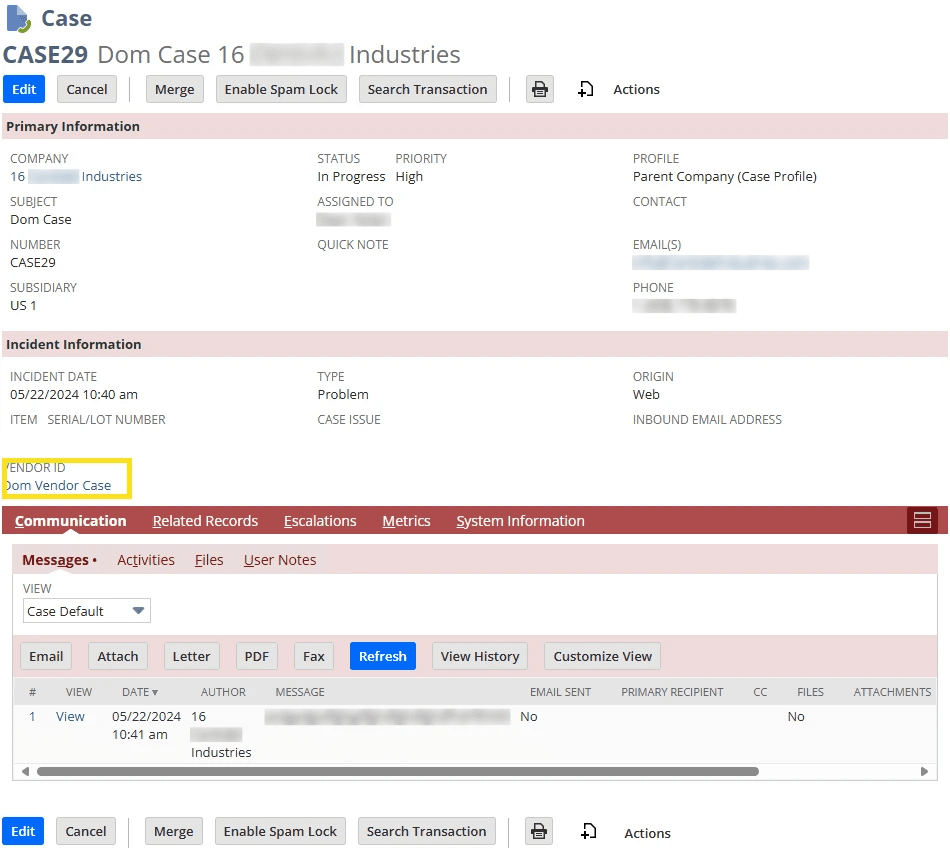Click the profile 'Parent Company (Case Profile)'
Screen dimensions: 950x850
[x=725, y=176]
